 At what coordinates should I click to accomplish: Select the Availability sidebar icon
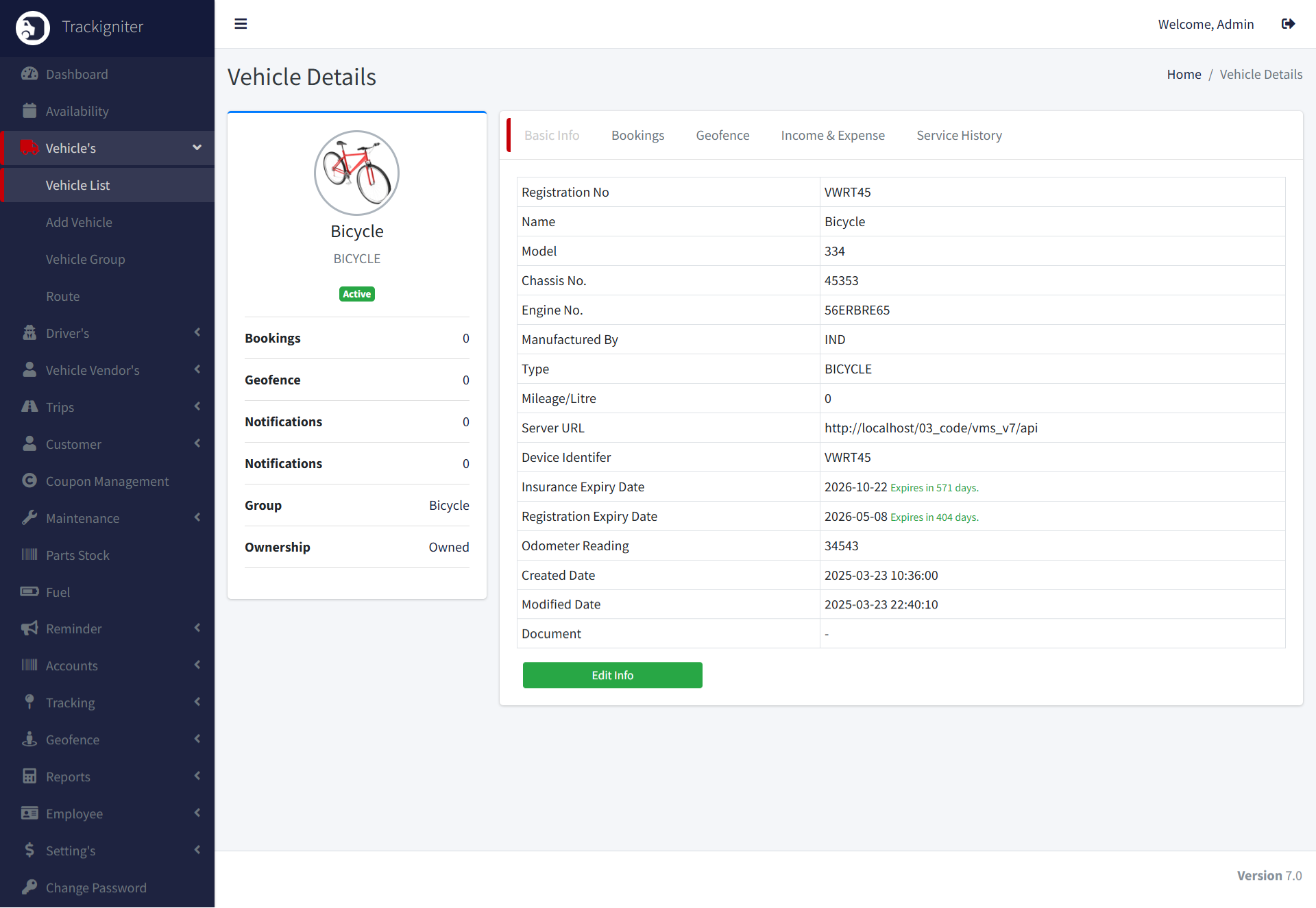(x=30, y=110)
